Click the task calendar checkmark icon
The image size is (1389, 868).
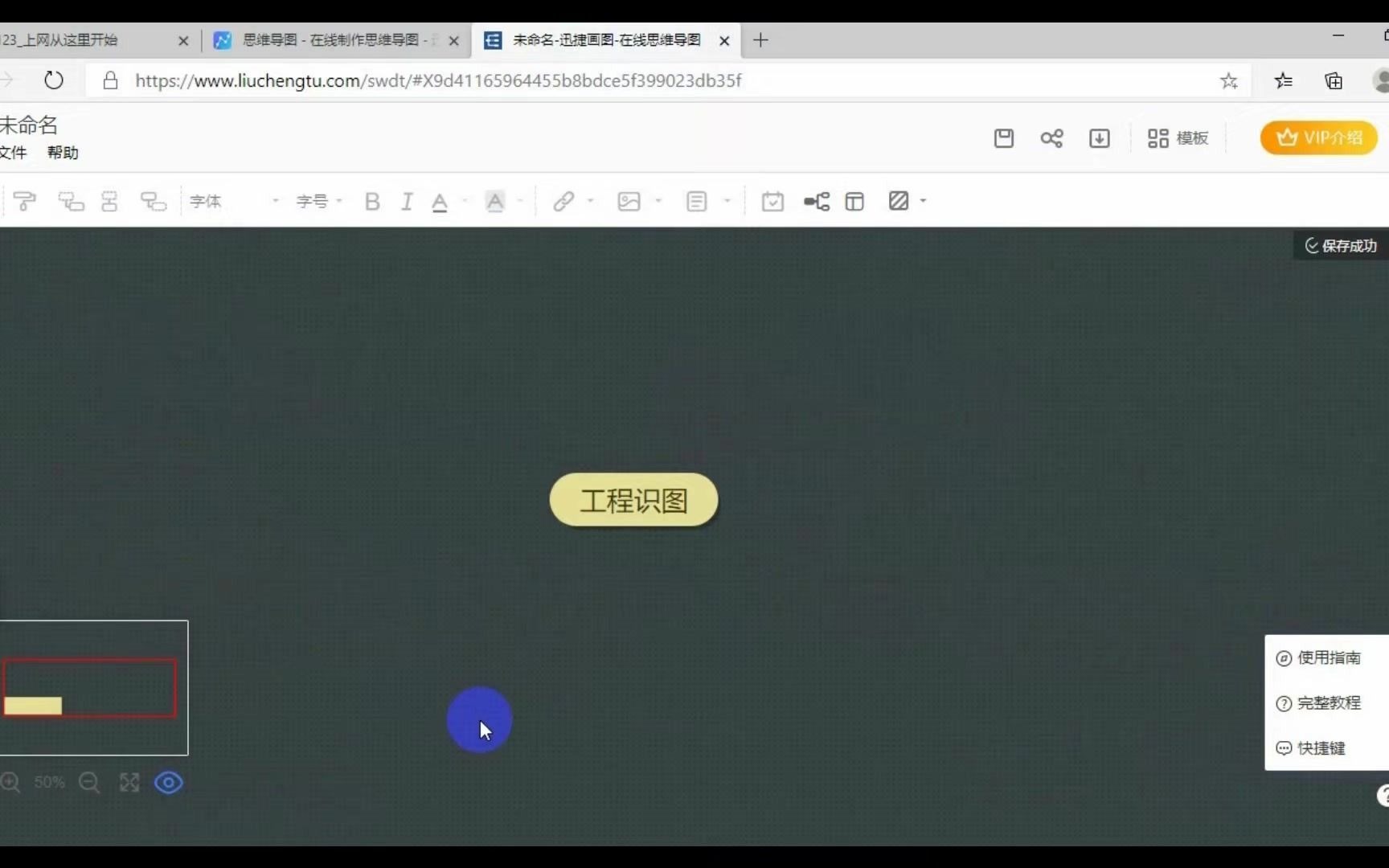[x=772, y=201]
